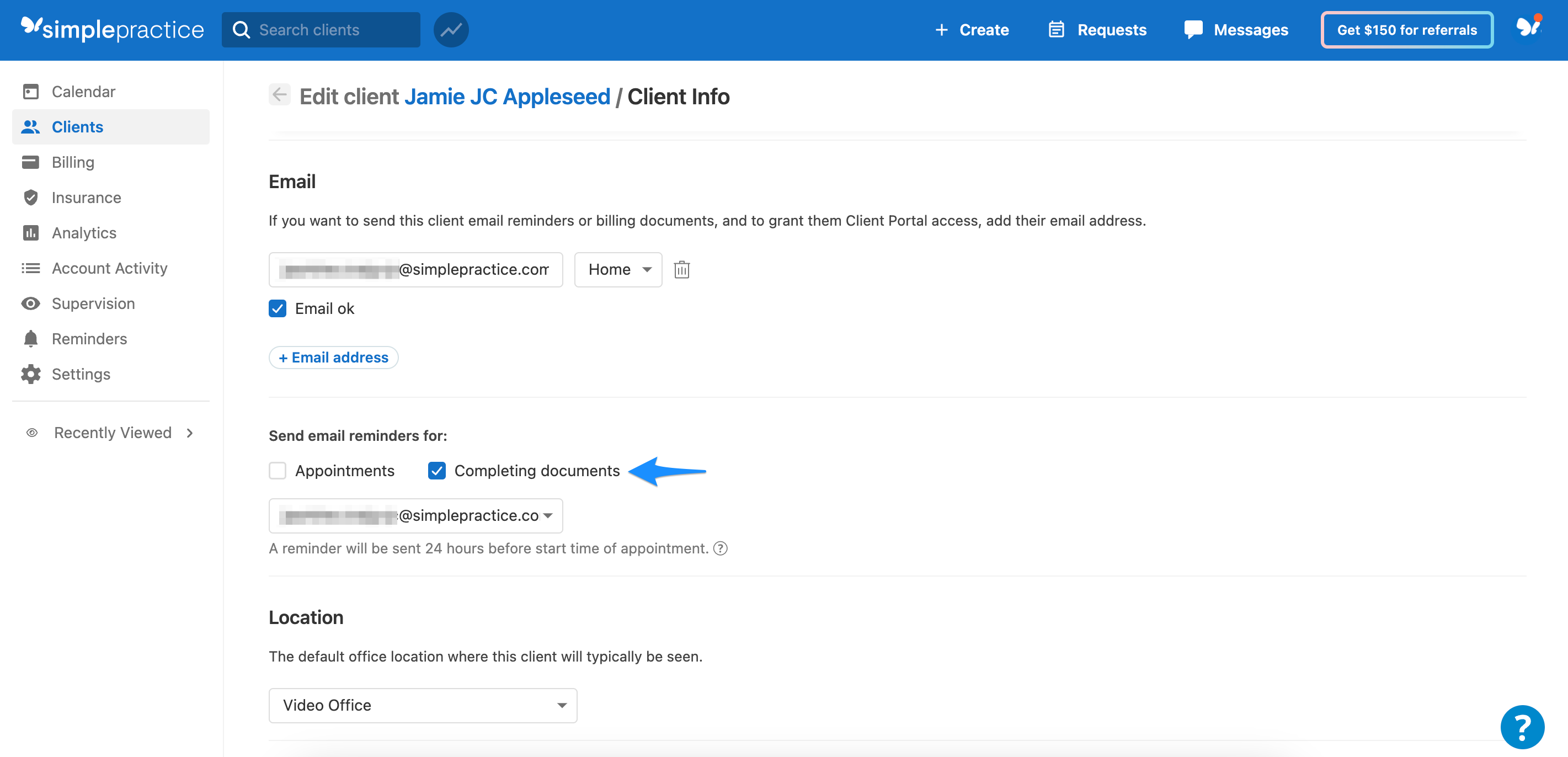Open the Insurance section
The height and width of the screenshot is (757, 1568).
click(x=86, y=197)
